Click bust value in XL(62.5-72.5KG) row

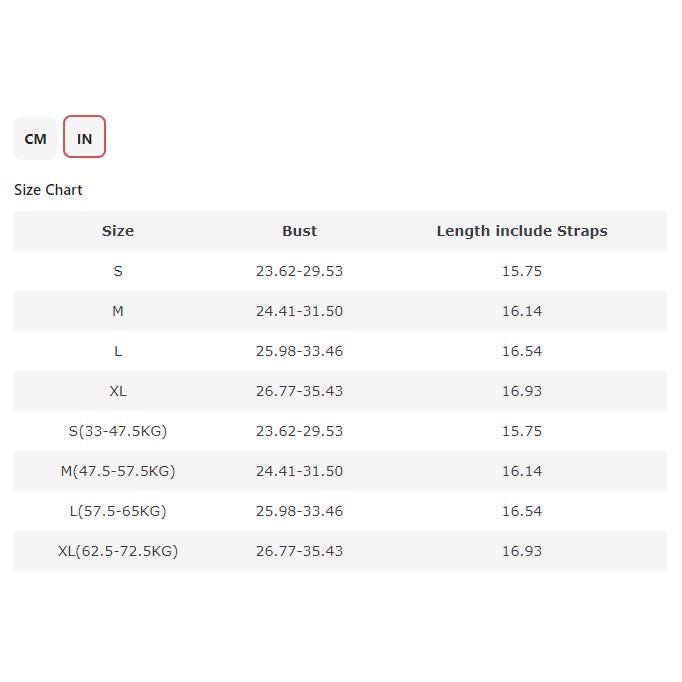click(x=299, y=551)
